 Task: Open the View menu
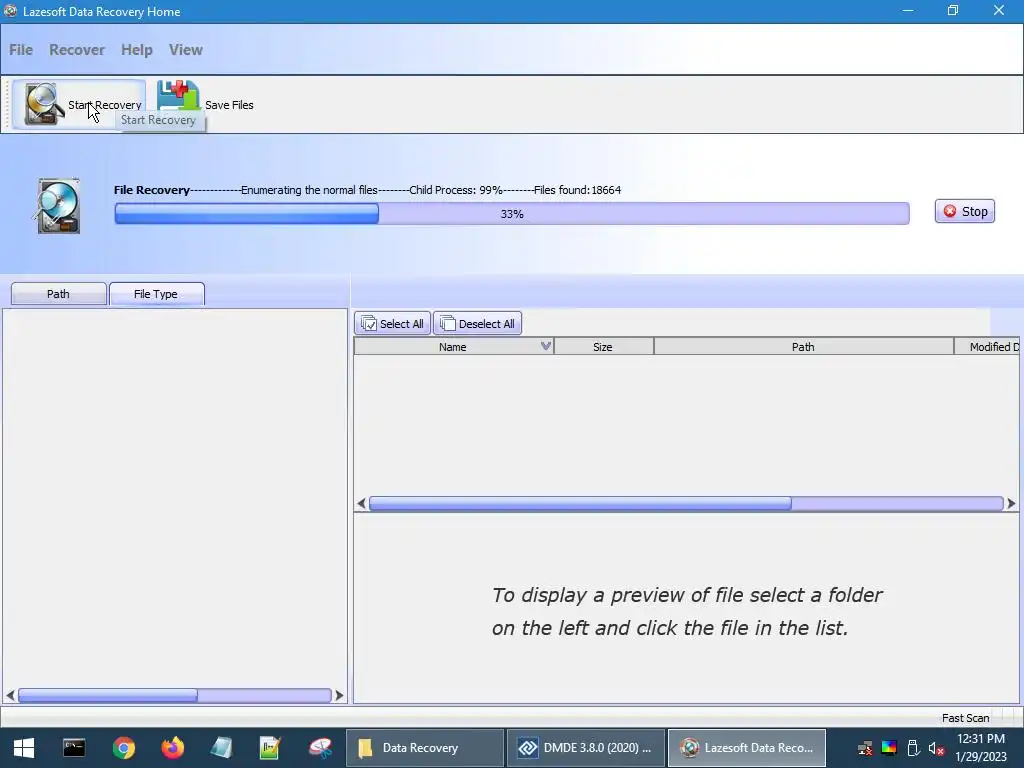pyautogui.click(x=185, y=50)
